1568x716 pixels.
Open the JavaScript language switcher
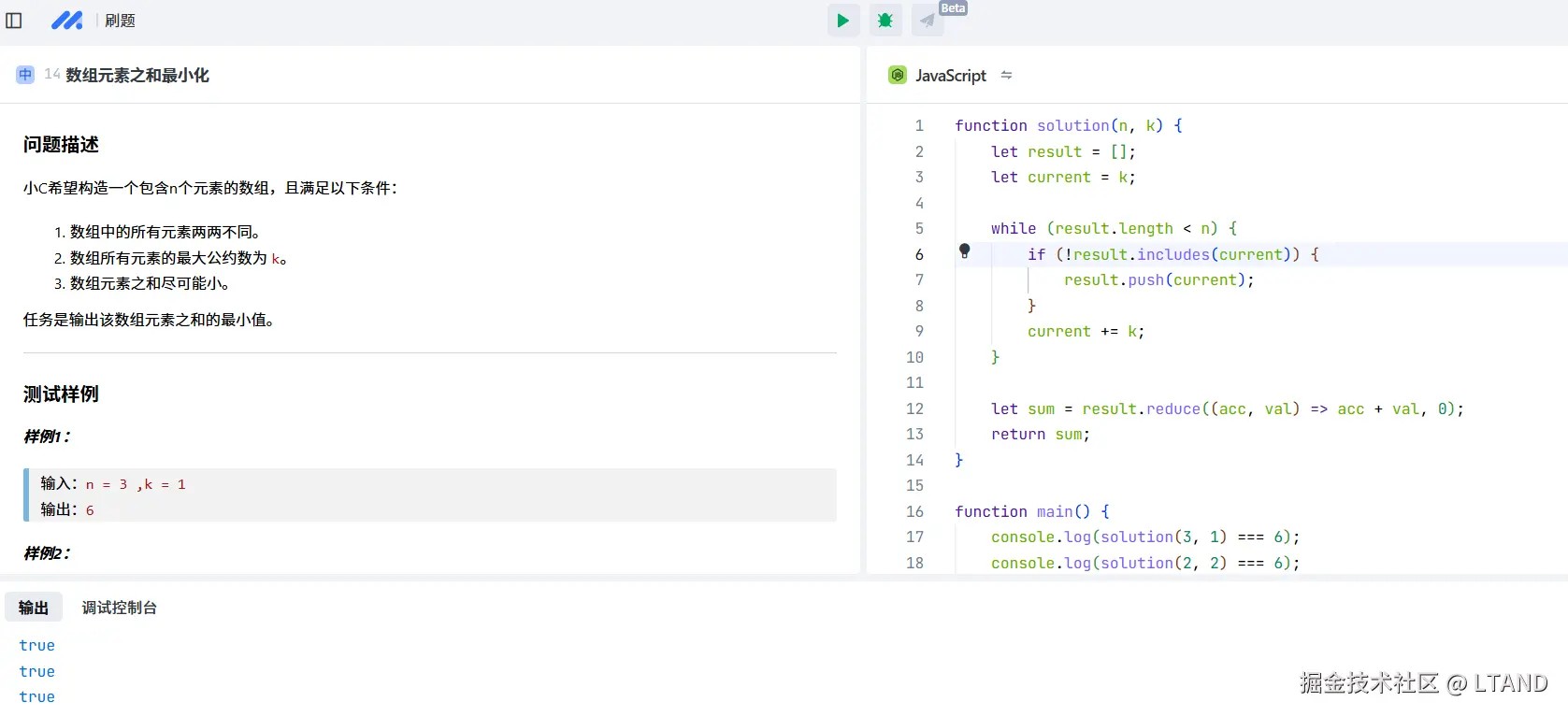coord(950,75)
